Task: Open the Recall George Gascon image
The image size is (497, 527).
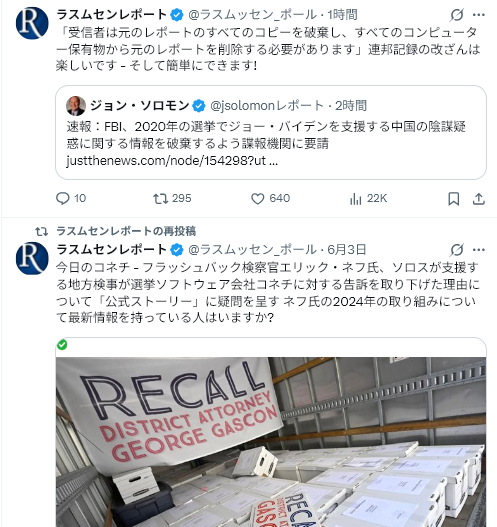Action: click(271, 442)
